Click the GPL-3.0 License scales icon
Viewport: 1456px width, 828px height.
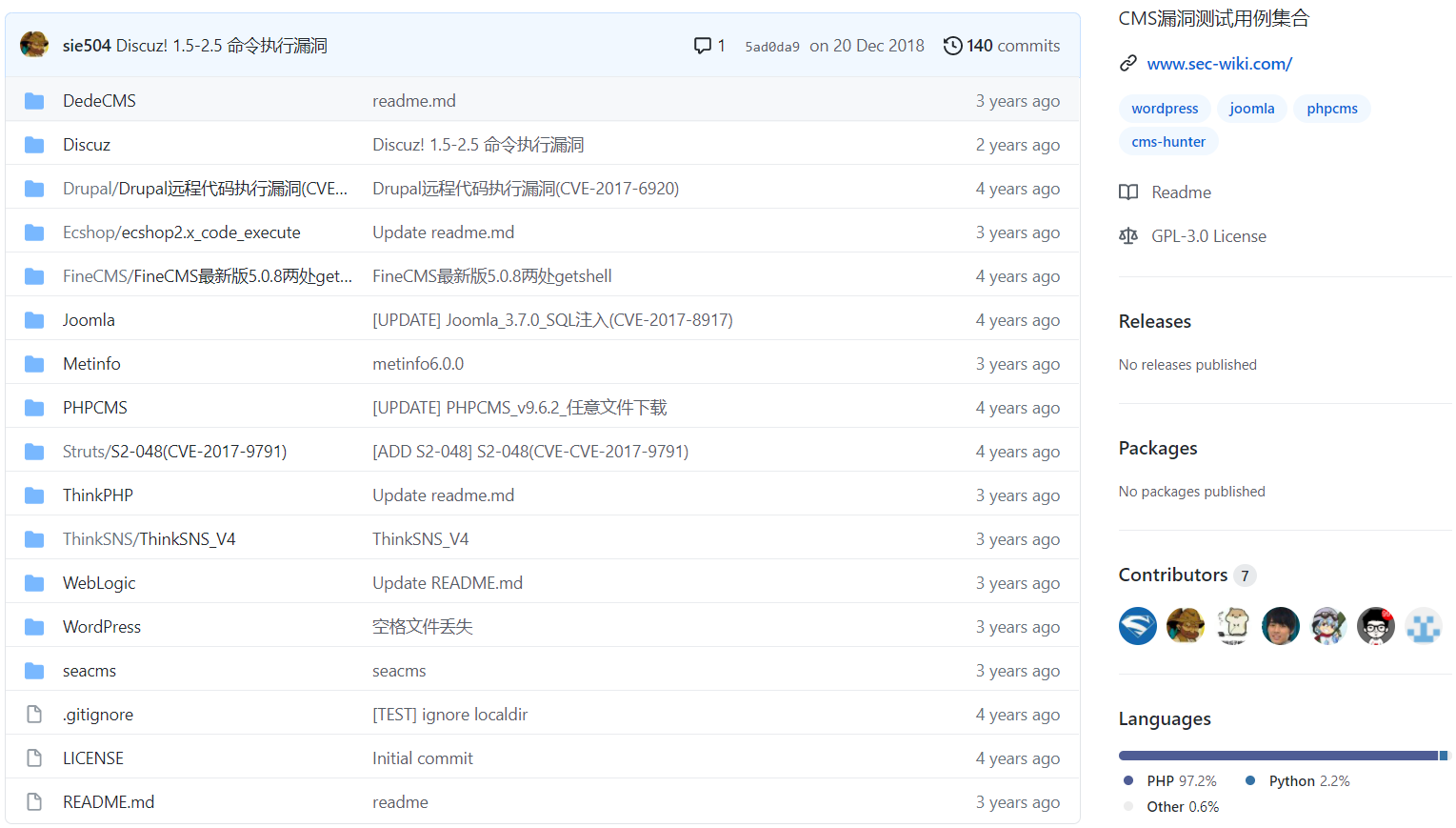click(x=1128, y=235)
